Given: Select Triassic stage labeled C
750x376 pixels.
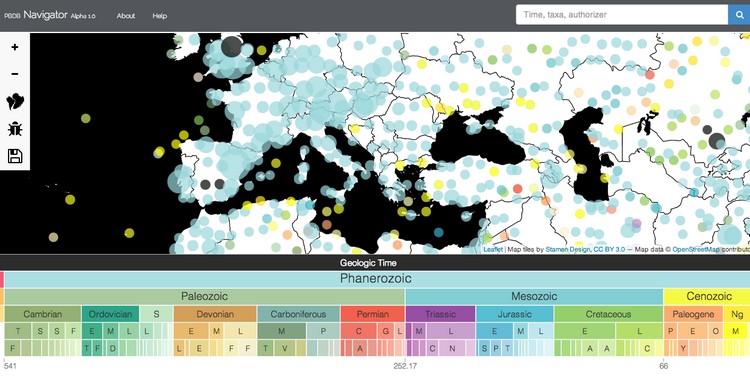Looking at the screenshot, I should click(x=432, y=348).
